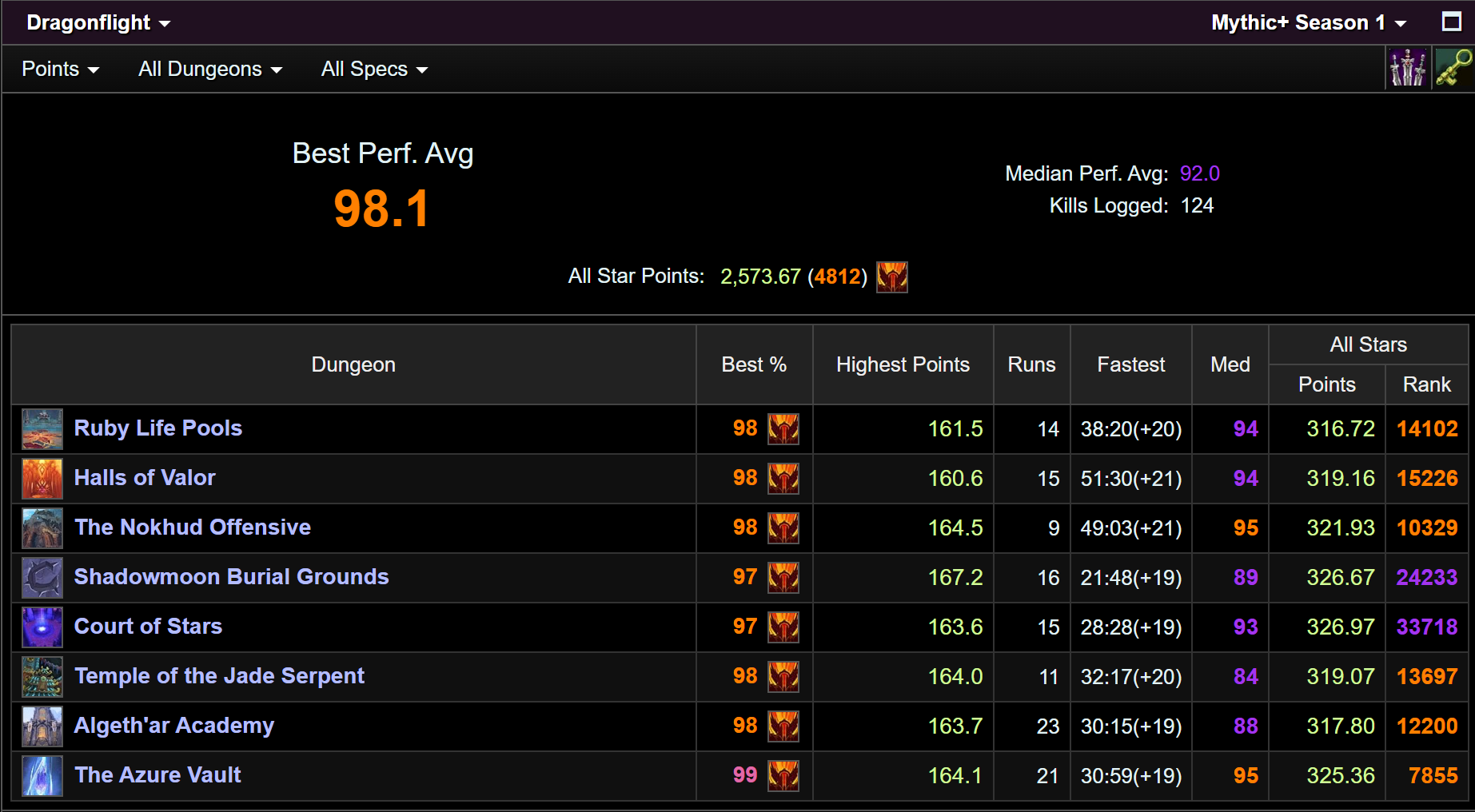Click fastest time 38:20(+20) for Ruby Life Pools
Image resolution: width=1475 pixels, height=812 pixels.
(x=1131, y=428)
